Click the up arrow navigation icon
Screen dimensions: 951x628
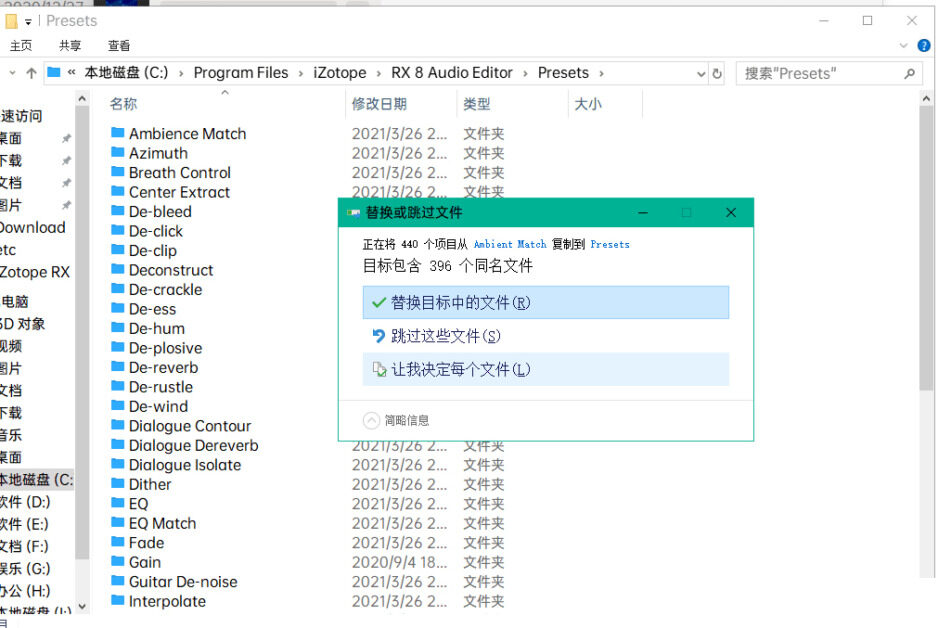coord(31,73)
